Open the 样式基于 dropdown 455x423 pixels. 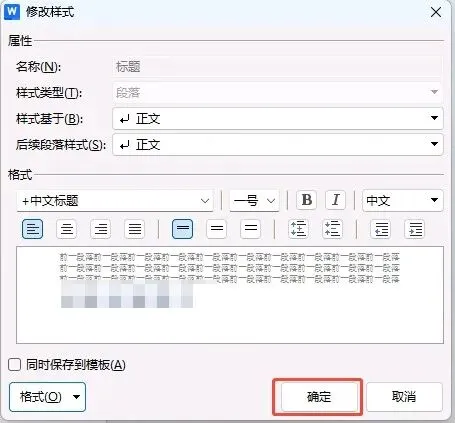[x=278, y=118]
